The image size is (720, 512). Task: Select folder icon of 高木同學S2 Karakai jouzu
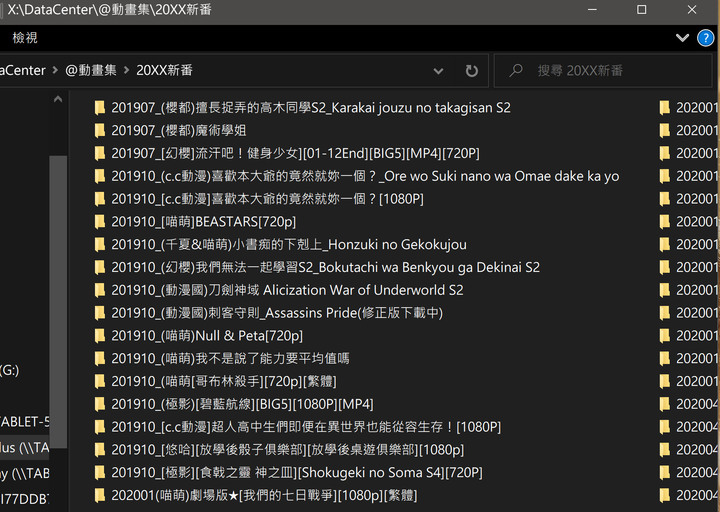click(100, 108)
